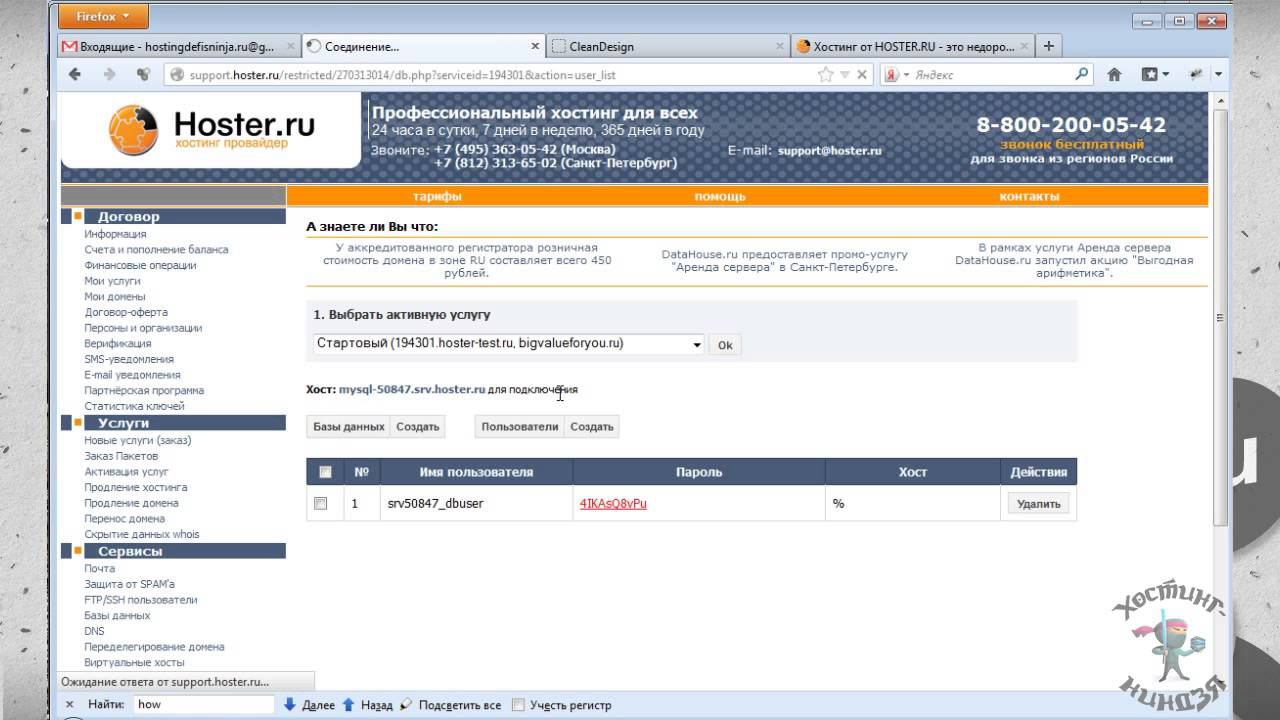This screenshot has height=720, width=1280.
Task: Click the Hoster.ru logo
Action: 212,129
